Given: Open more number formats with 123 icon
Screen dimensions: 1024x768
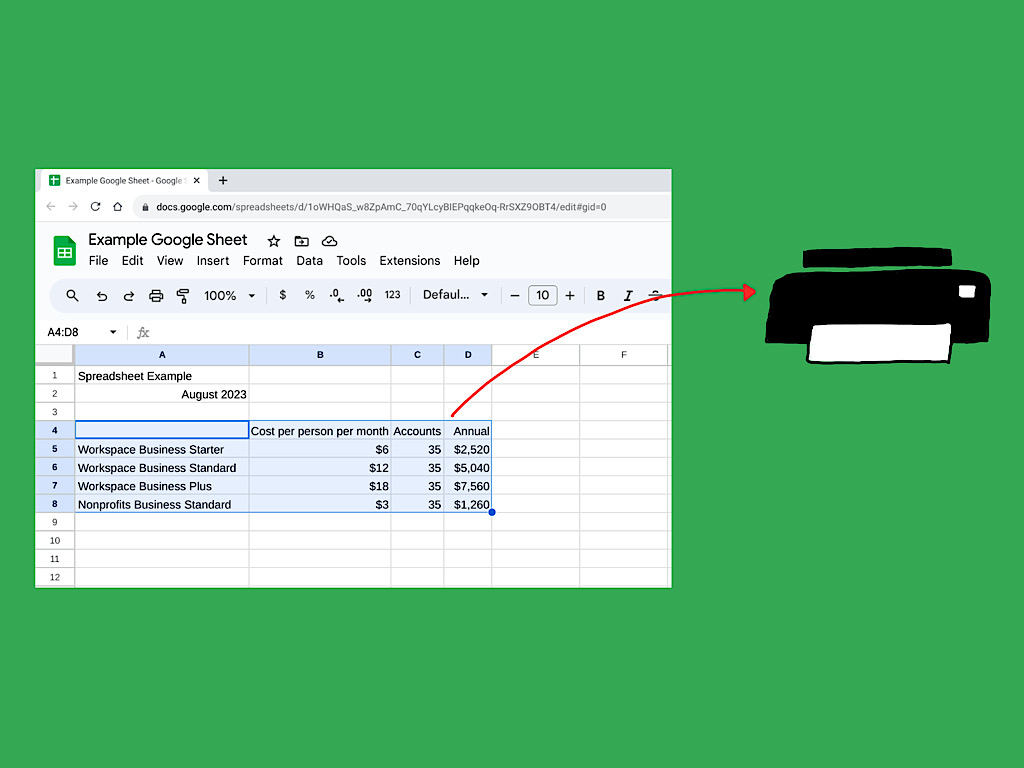Looking at the screenshot, I should pos(392,295).
